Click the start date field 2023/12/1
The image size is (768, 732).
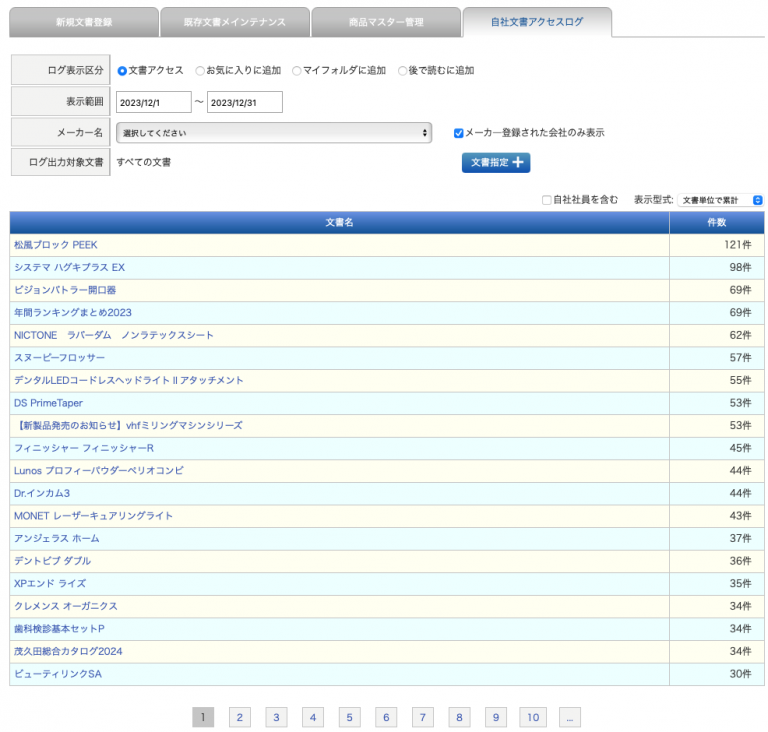pyautogui.click(x=153, y=102)
